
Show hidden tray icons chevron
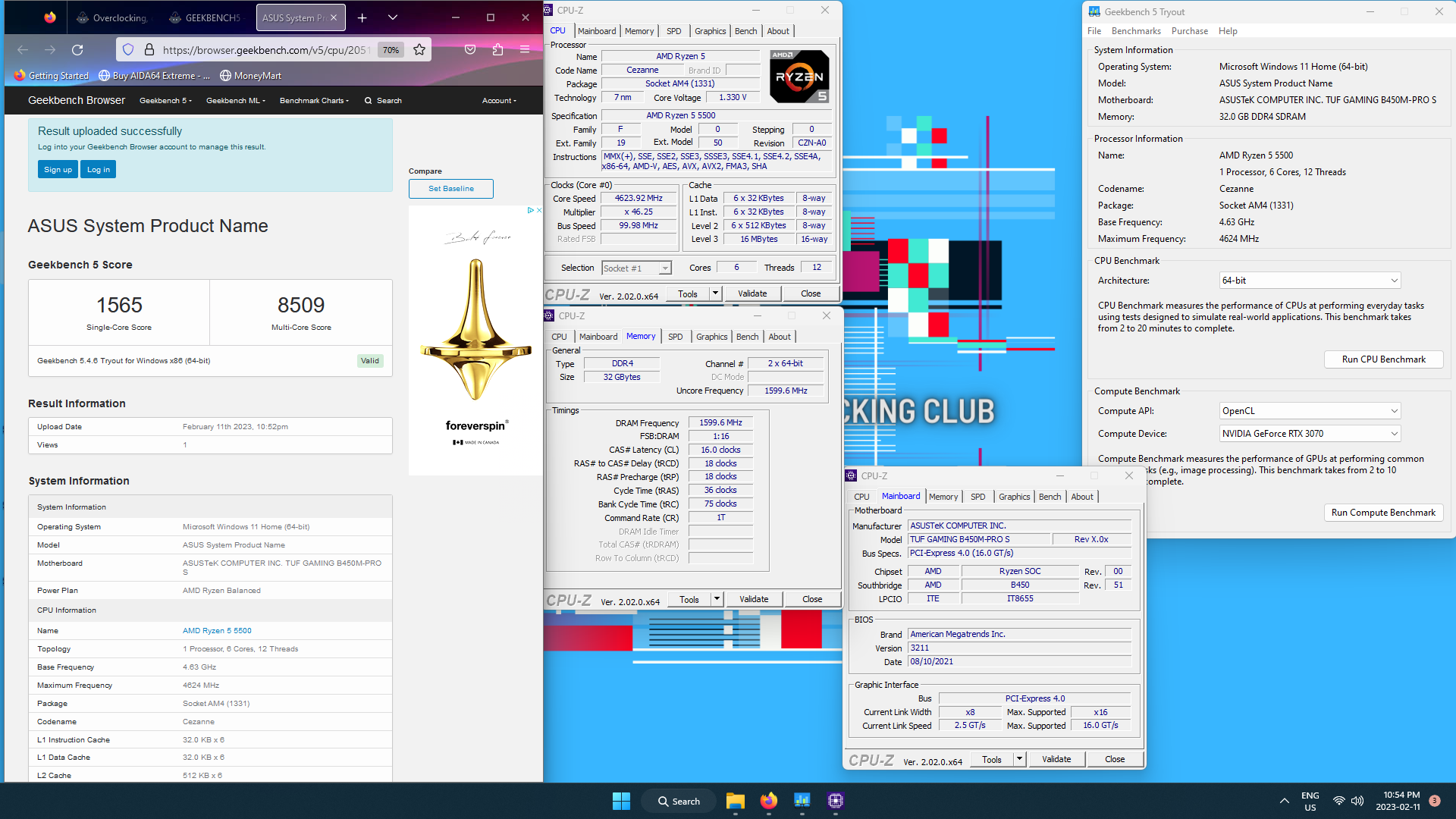click(x=1284, y=801)
